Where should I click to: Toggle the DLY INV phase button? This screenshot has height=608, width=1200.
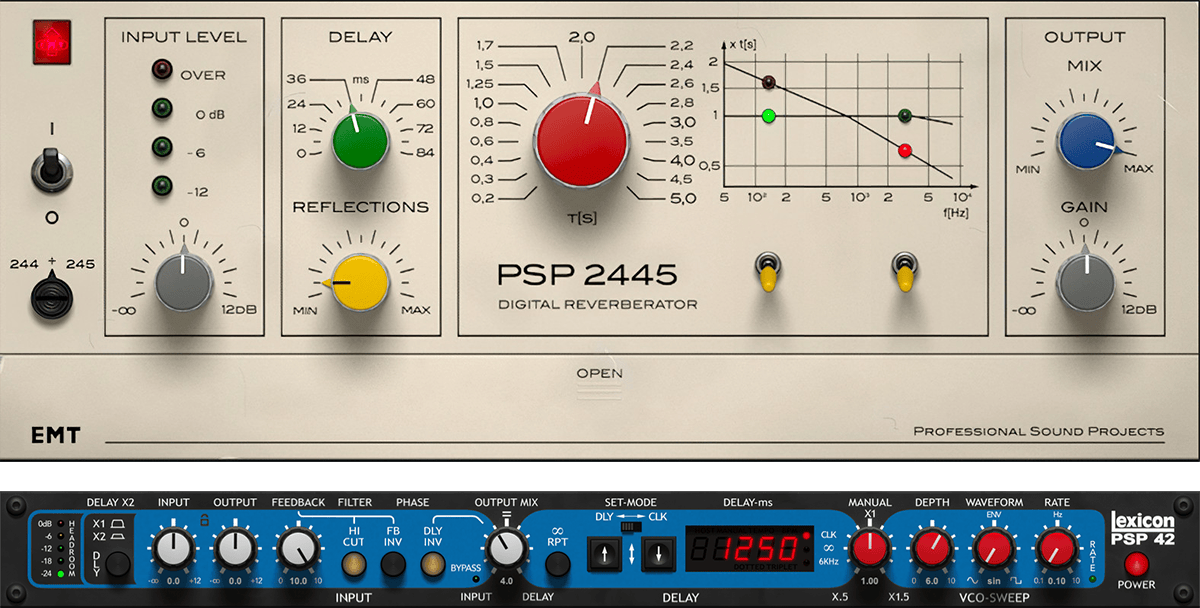[431, 566]
